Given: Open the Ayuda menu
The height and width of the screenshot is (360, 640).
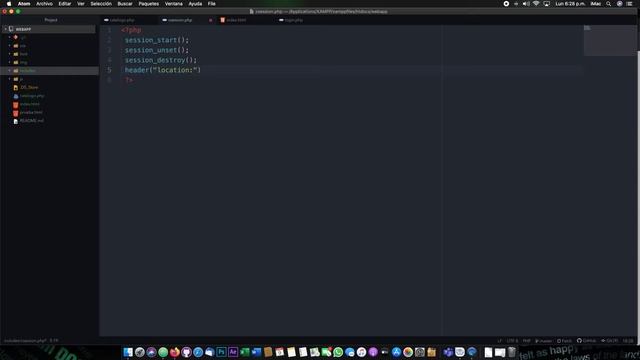Looking at the screenshot, I should click(195, 4).
